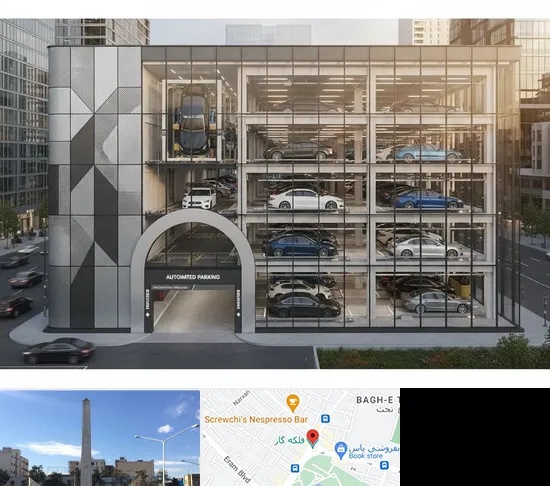Click the BAGH-E district label on map
The height and width of the screenshot is (486, 550).
click(378, 400)
